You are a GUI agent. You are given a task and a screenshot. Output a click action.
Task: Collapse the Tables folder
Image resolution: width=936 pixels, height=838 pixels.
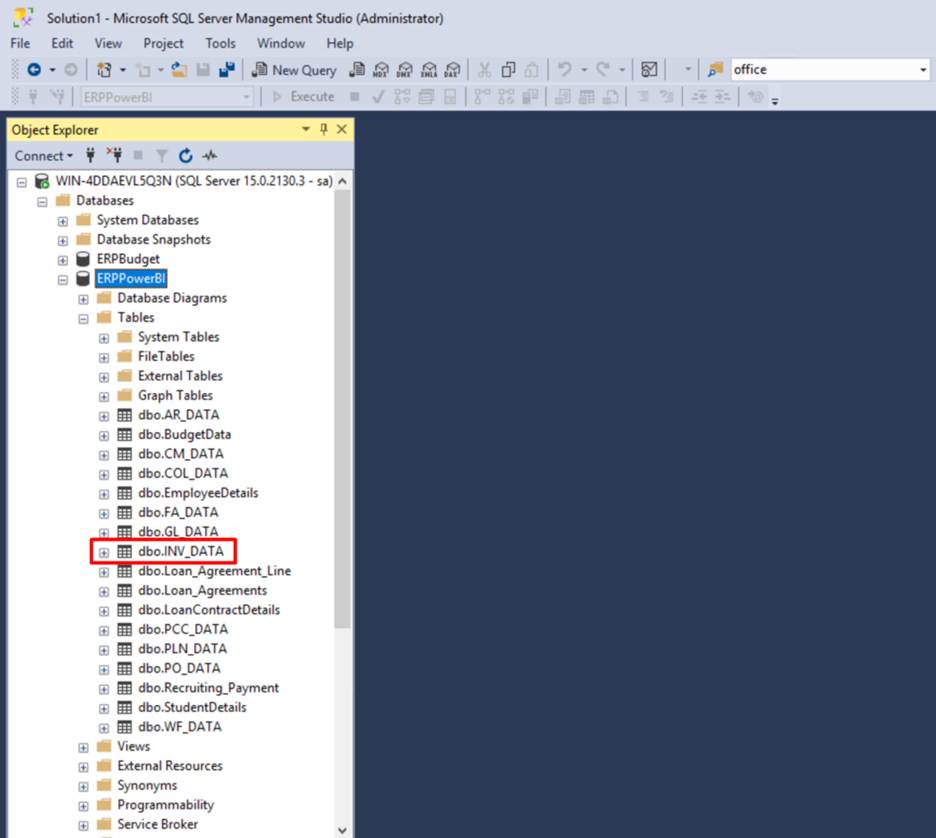tap(84, 319)
